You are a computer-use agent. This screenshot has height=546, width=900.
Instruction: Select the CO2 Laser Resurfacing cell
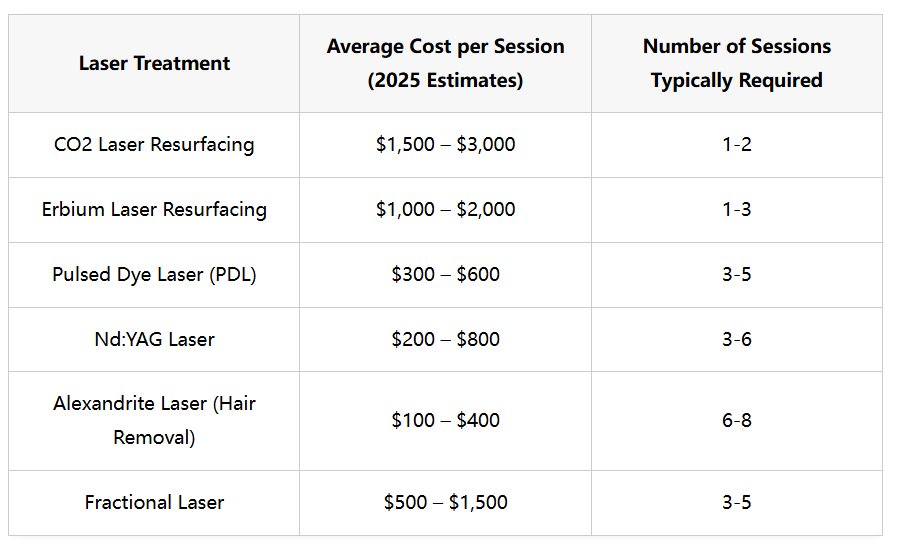pos(154,144)
